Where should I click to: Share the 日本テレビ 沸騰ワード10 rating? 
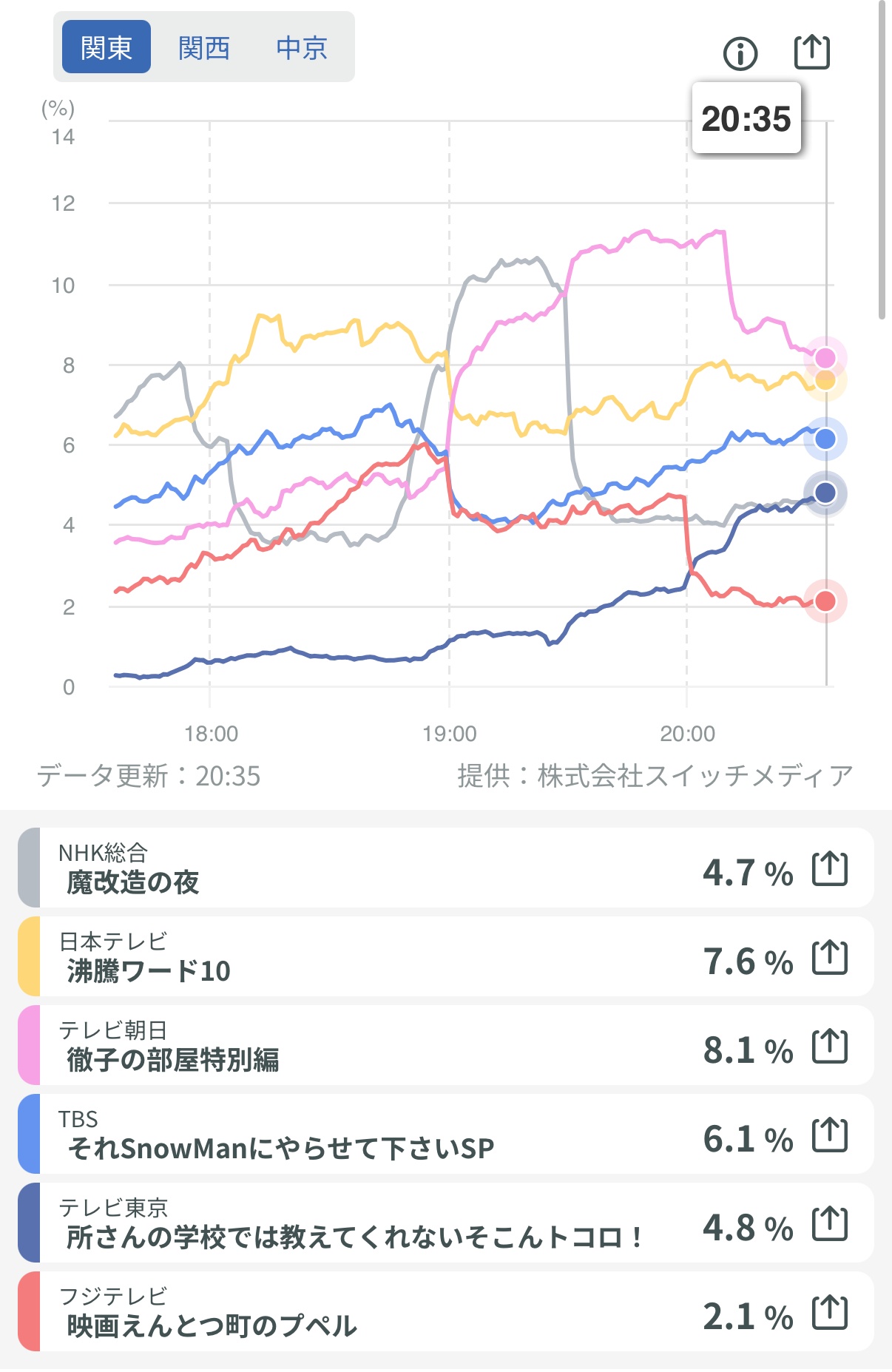pyautogui.click(x=829, y=958)
